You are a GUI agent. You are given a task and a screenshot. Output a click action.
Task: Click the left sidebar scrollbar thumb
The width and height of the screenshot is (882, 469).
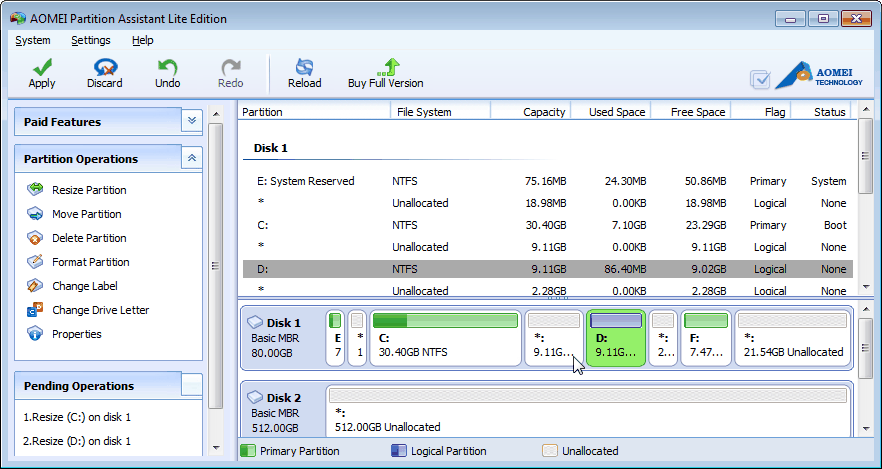tap(215, 265)
